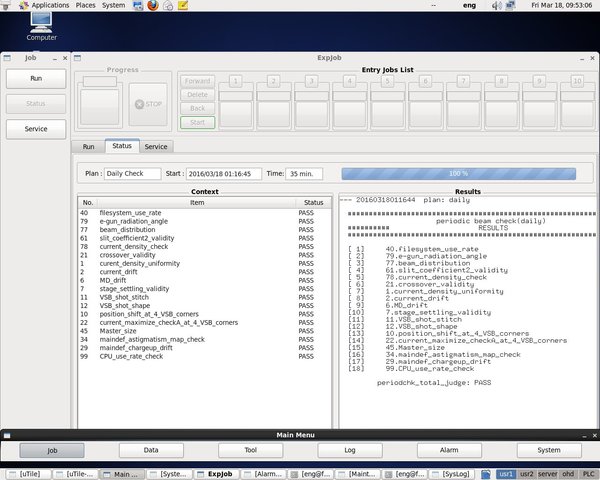Click the Forward button in Entry Jobs List
The width and height of the screenshot is (600, 480).
(197, 81)
